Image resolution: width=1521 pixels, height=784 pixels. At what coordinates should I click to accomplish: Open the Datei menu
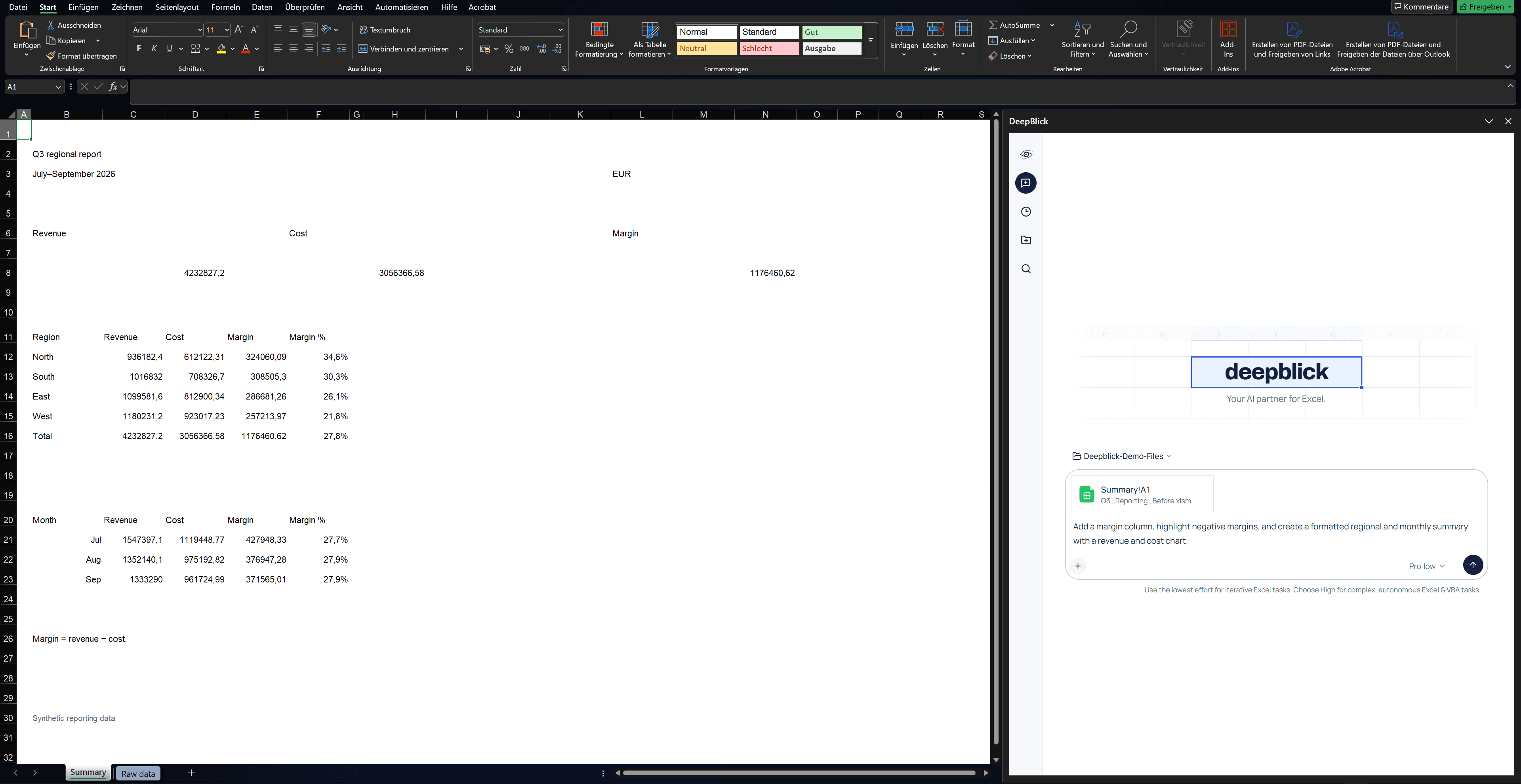(18, 7)
